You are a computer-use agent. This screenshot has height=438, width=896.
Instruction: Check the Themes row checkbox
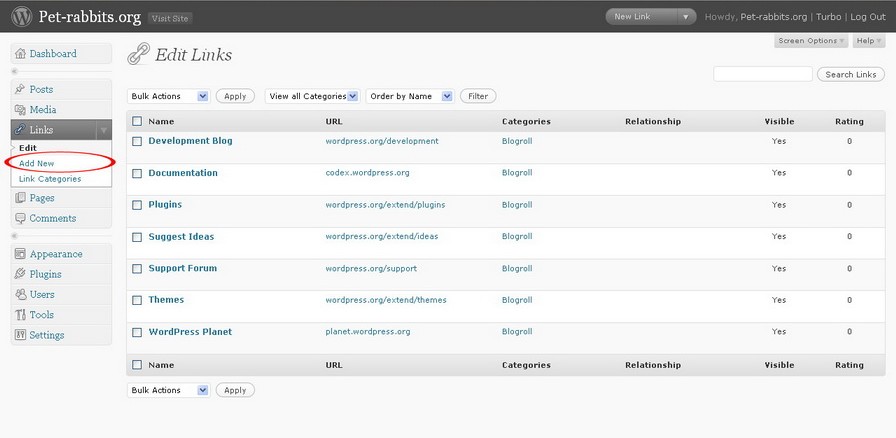(137, 300)
